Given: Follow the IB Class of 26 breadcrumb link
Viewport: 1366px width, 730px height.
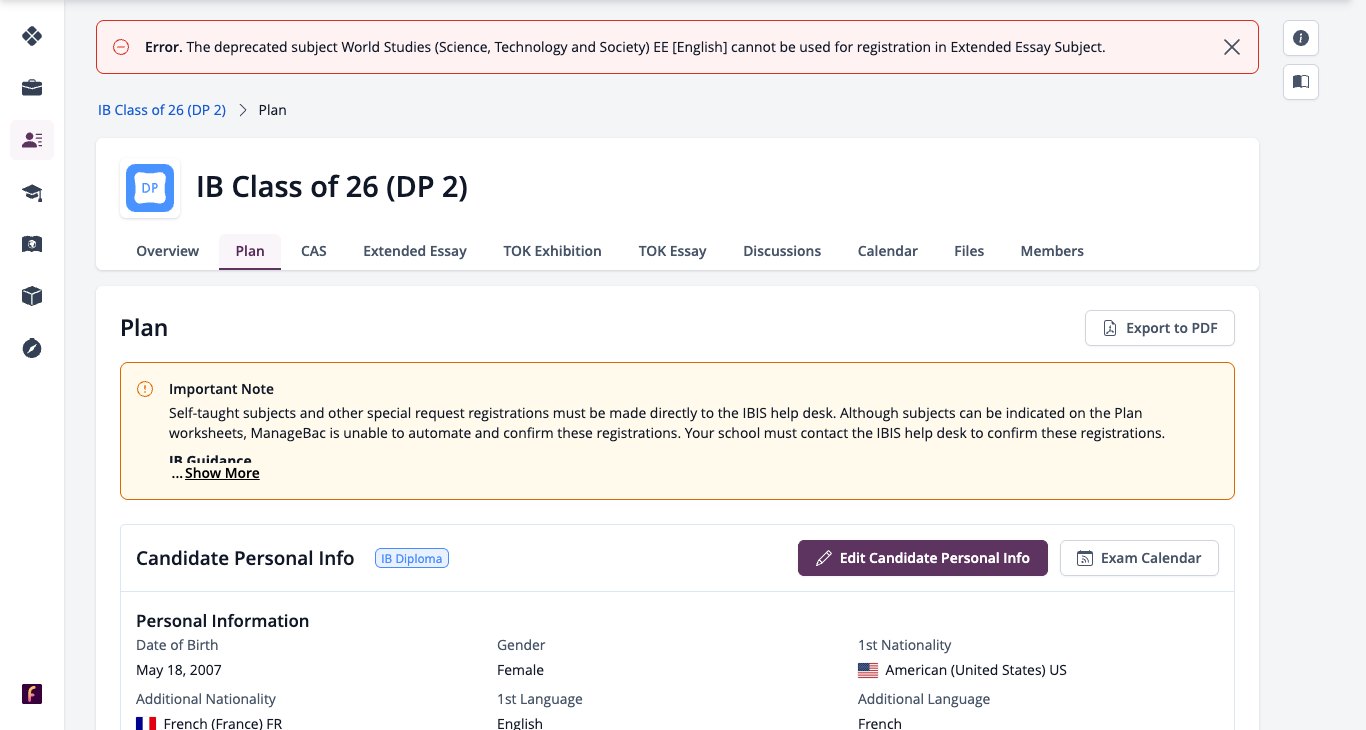Looking at the screenshot, I should pos(162,110).
